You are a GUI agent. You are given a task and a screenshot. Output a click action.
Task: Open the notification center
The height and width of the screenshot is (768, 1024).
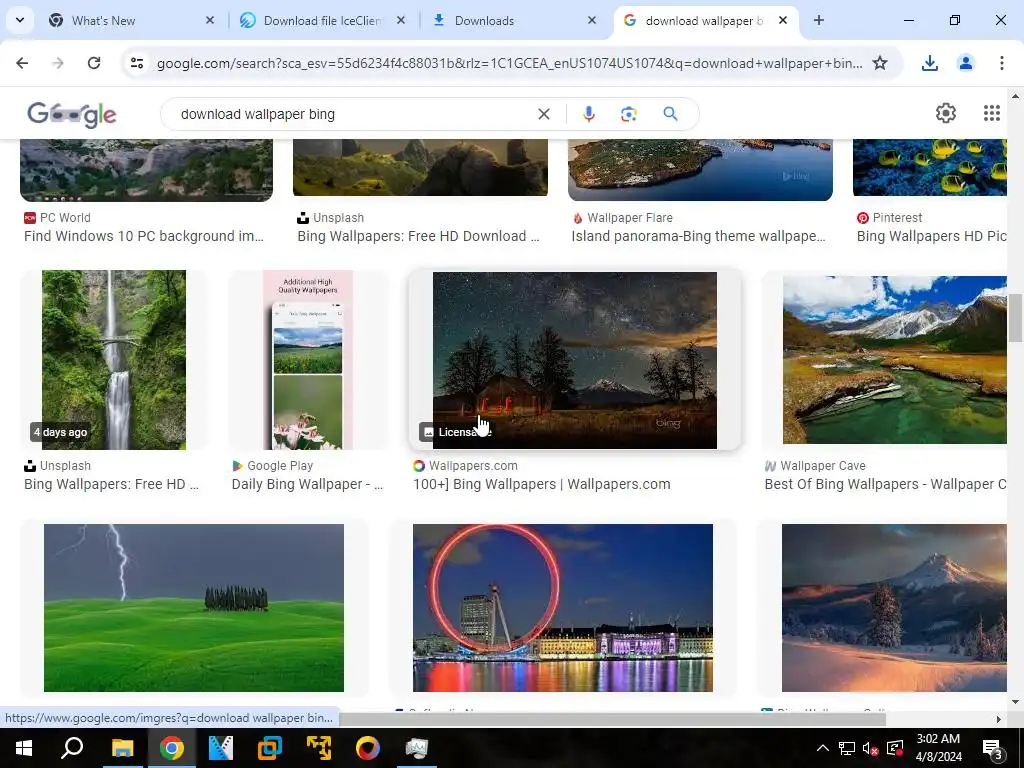pyautogui.click(x=993, y=748)
